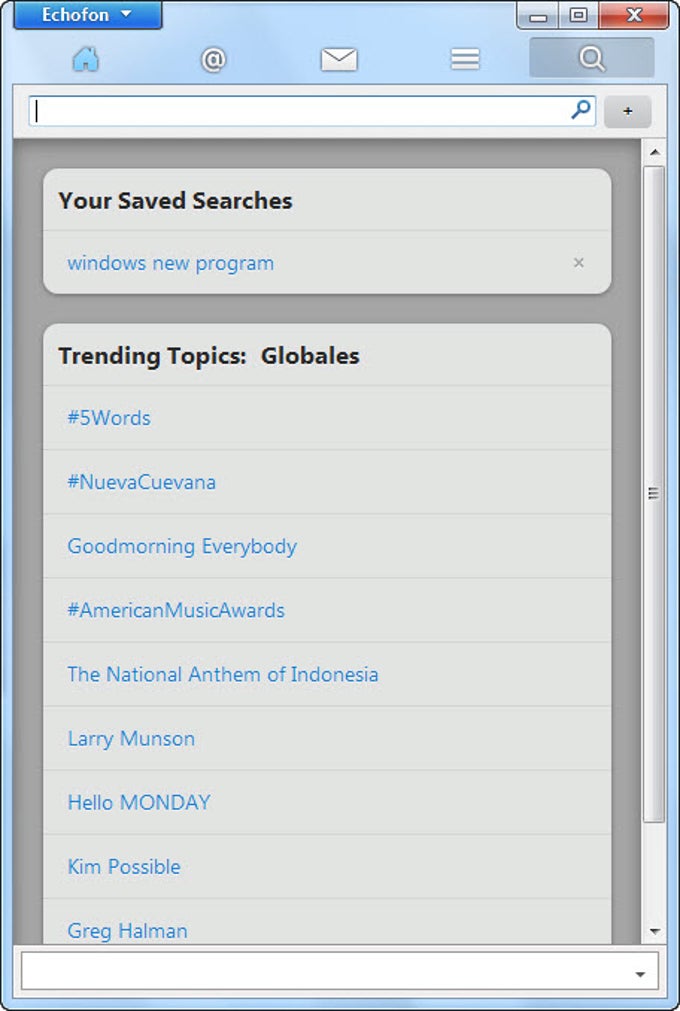Click the scroll down arrow

pos(654,931)
